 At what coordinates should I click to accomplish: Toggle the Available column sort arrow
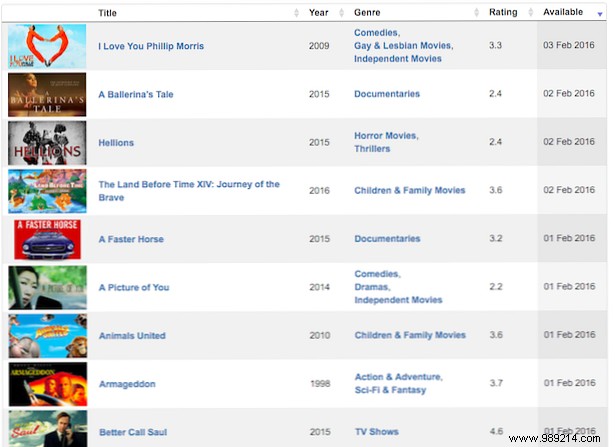click(x=599, y=13)
